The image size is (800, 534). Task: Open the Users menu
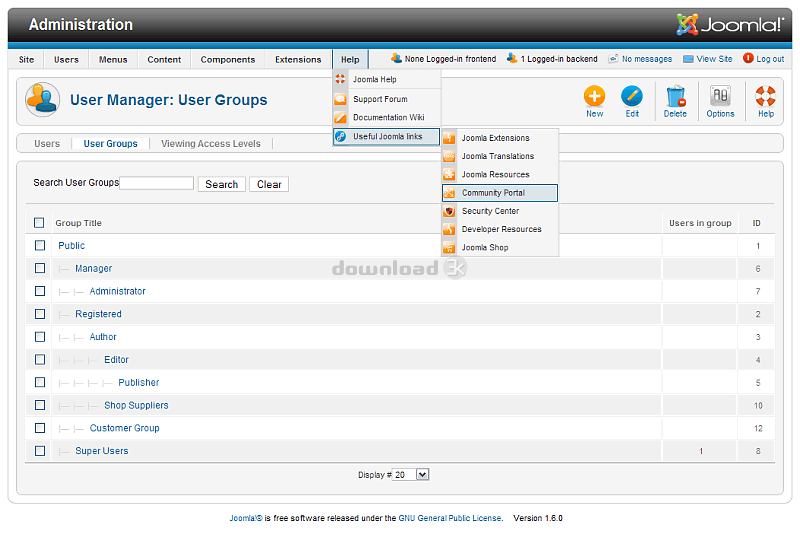coord(66,60)
